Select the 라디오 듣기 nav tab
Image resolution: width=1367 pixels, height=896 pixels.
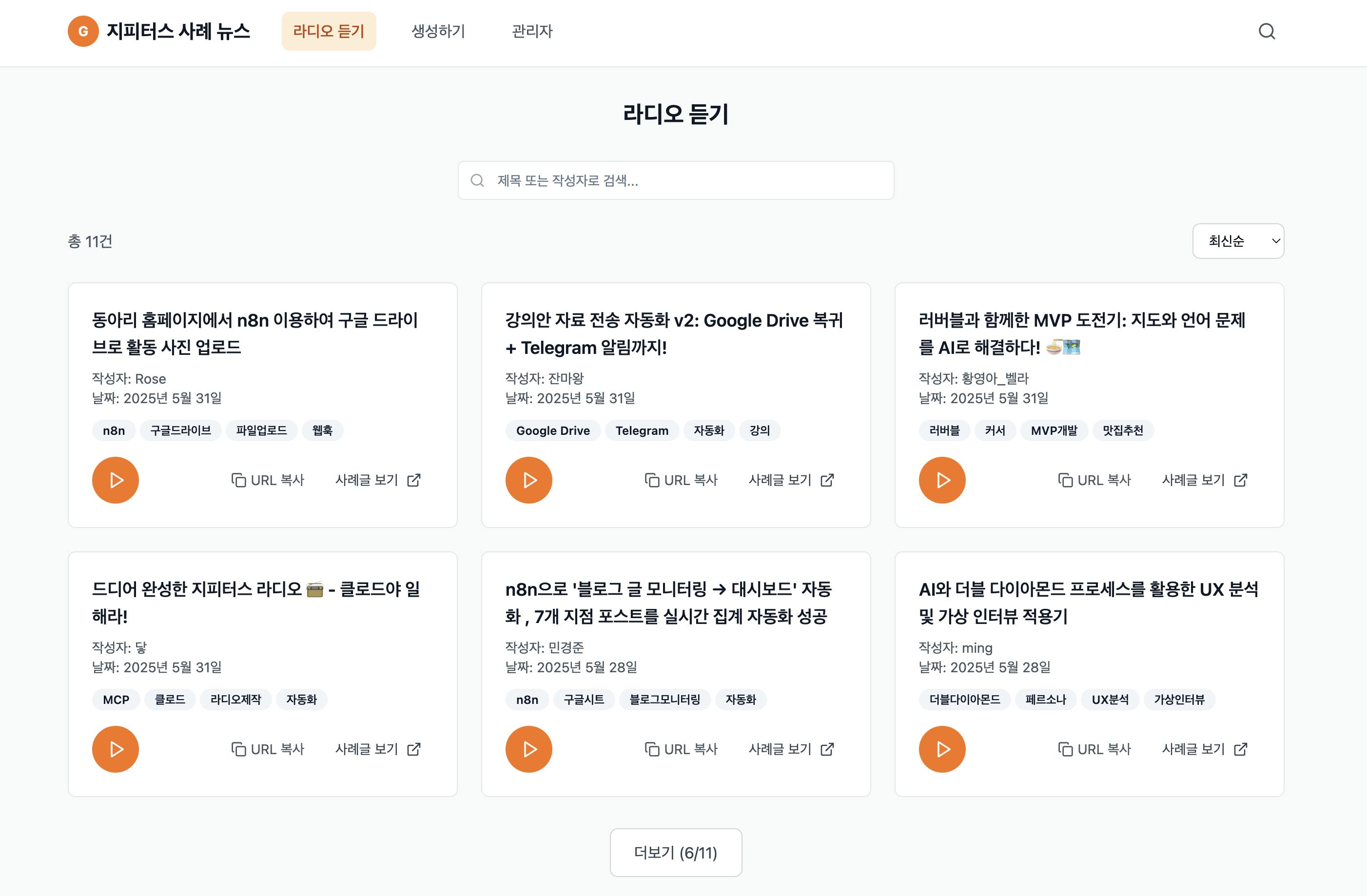click(329, 31)
